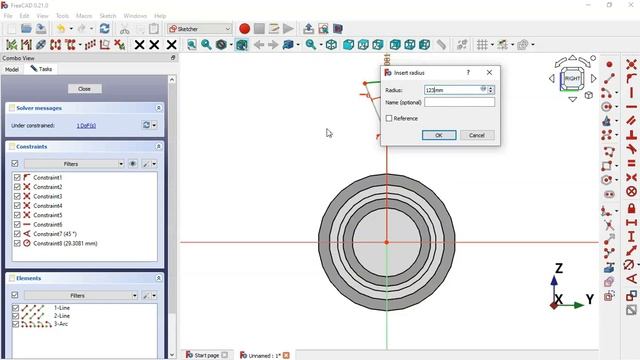Apply Block constraint tool

(631, 191)
